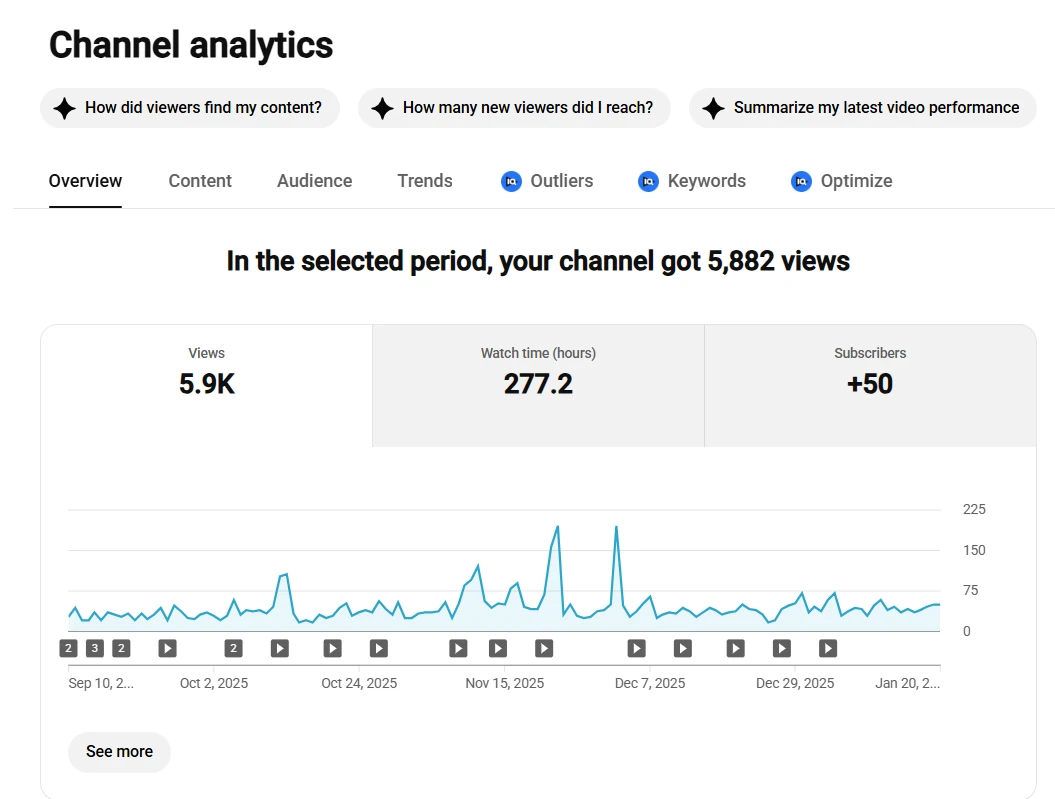
Task: Click the highest views peak just after Nov 15
Action: pos(557,527)
